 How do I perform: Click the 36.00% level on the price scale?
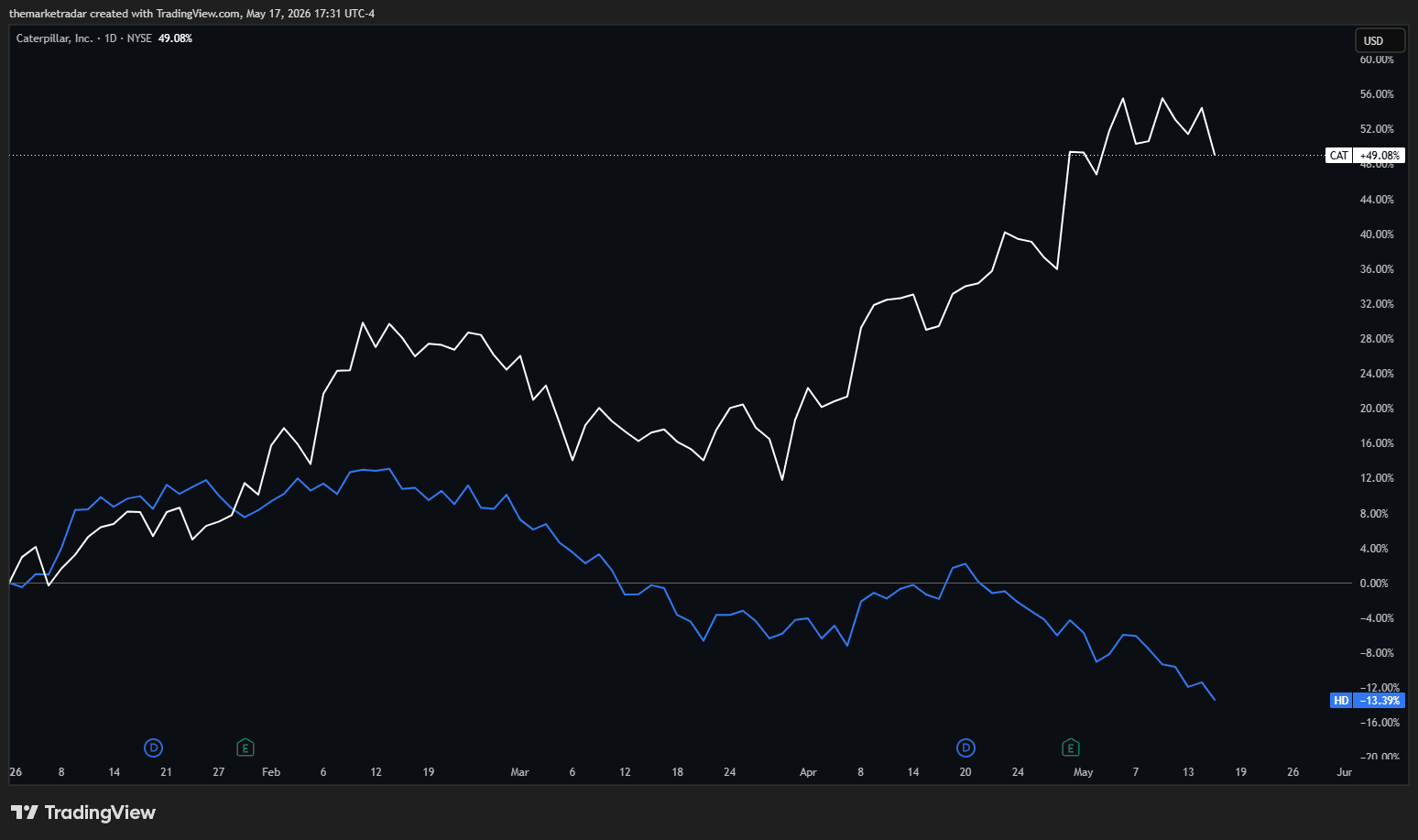(x=1377, y=269)
